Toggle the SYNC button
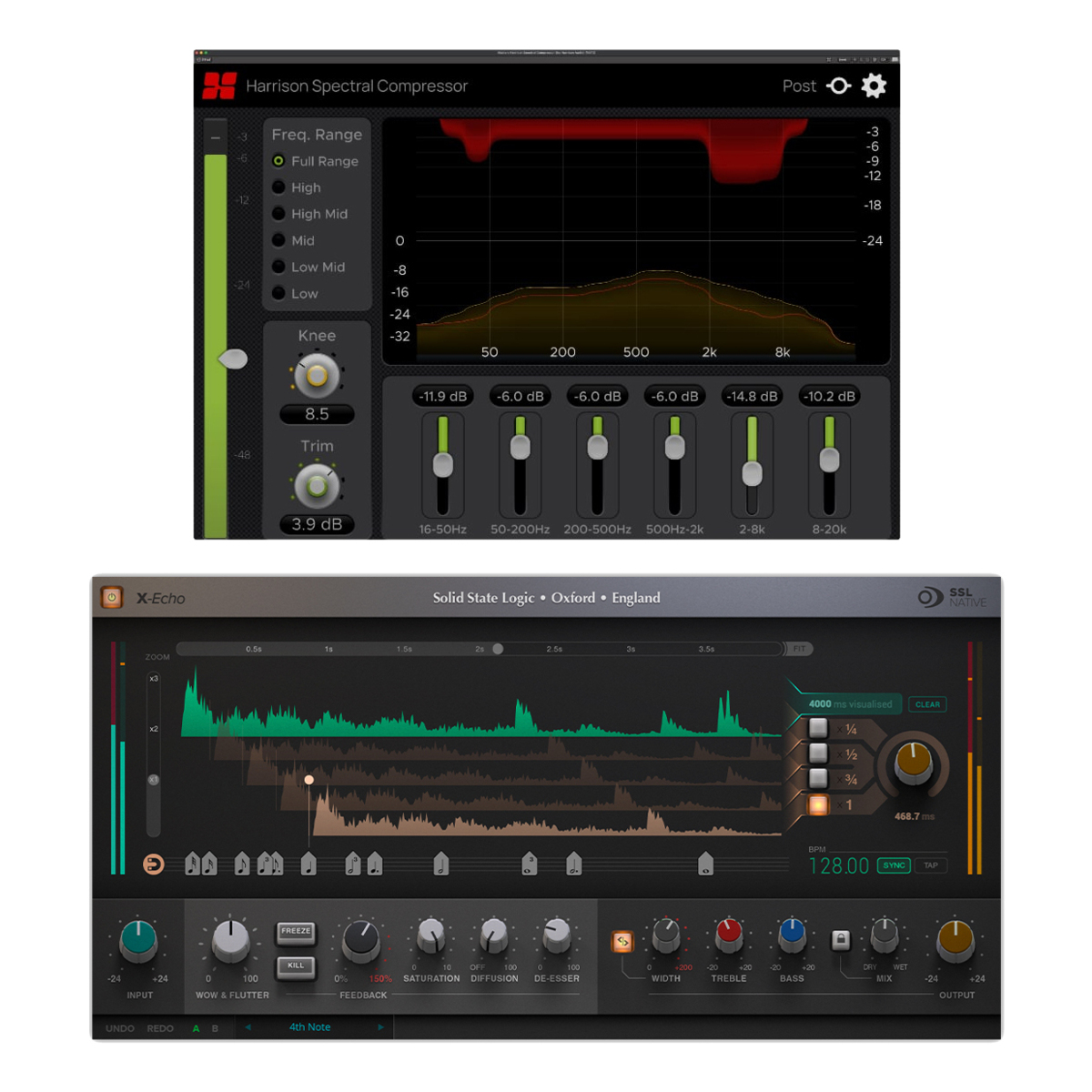 tap(894, 865)
